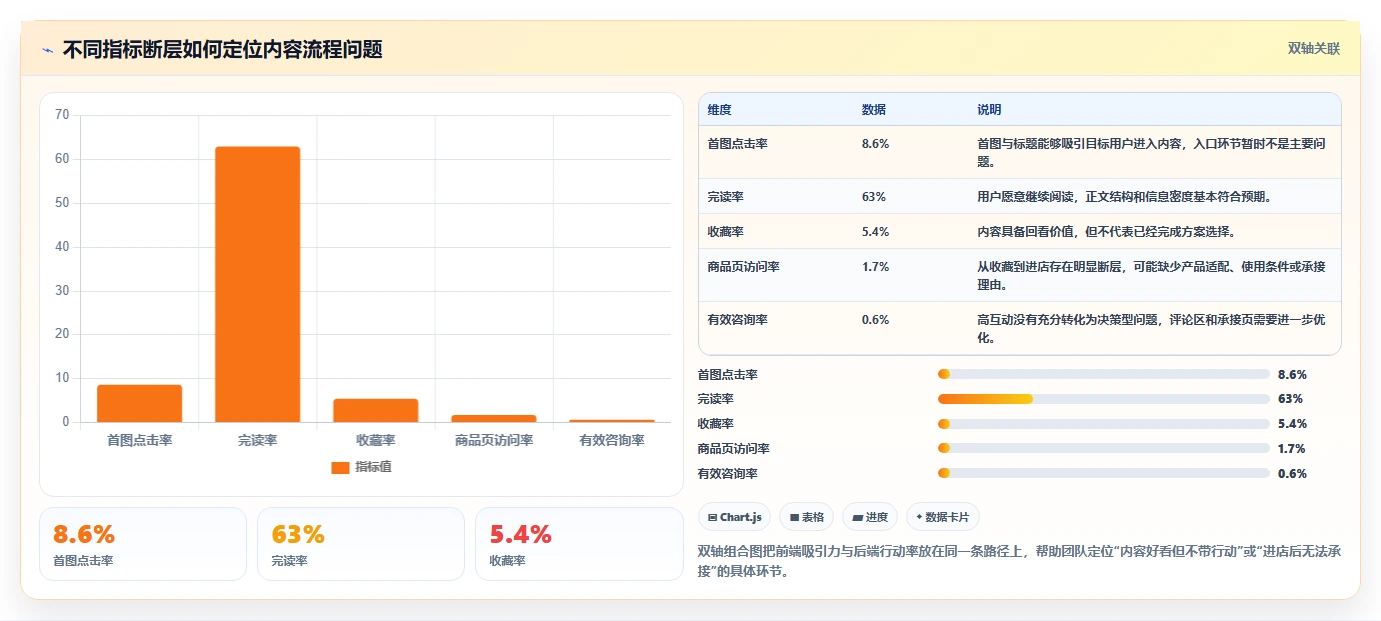Click the lightning icon beside the card title
This screenshot has width=1381, height=621.
47,50
